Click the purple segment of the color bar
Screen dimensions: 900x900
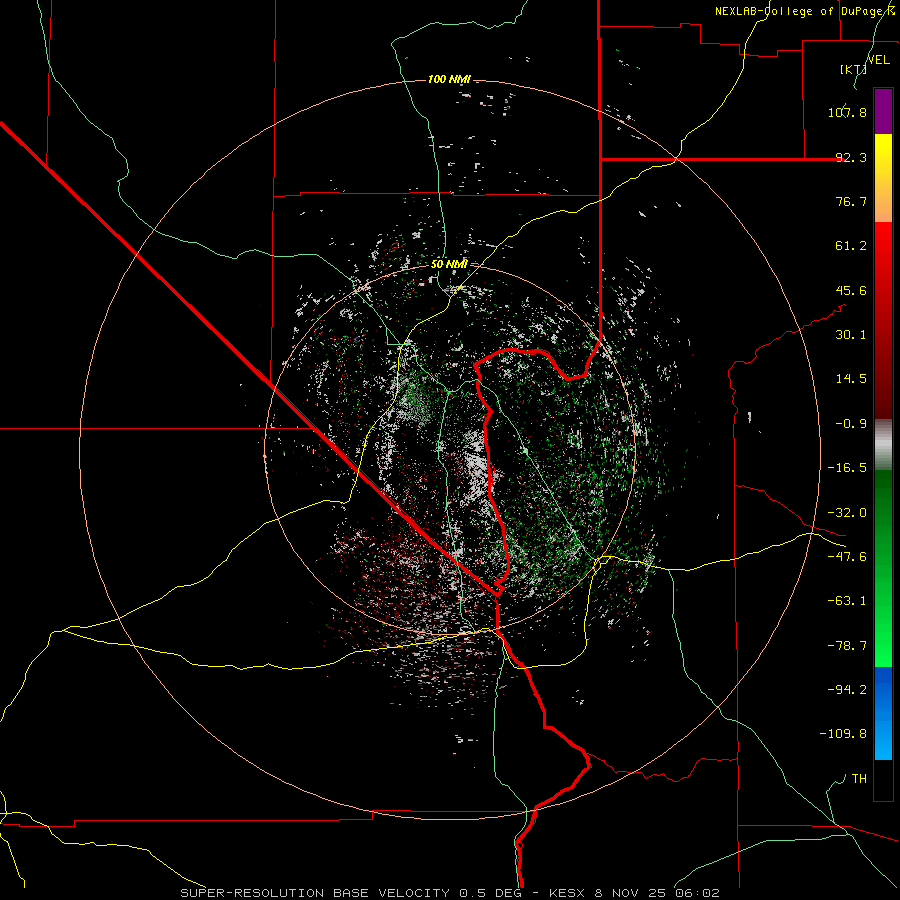tap(883, 111)
